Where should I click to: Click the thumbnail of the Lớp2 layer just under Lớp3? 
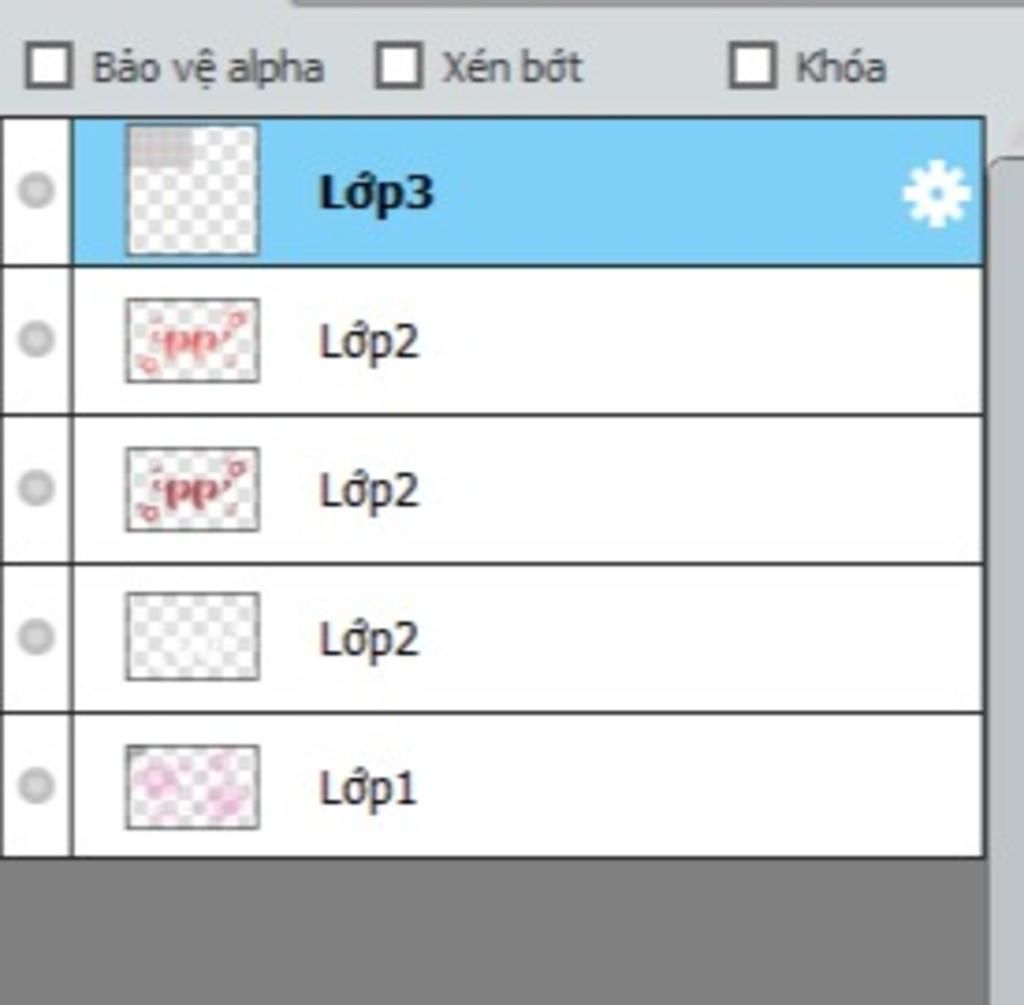(x=193, y=340)
